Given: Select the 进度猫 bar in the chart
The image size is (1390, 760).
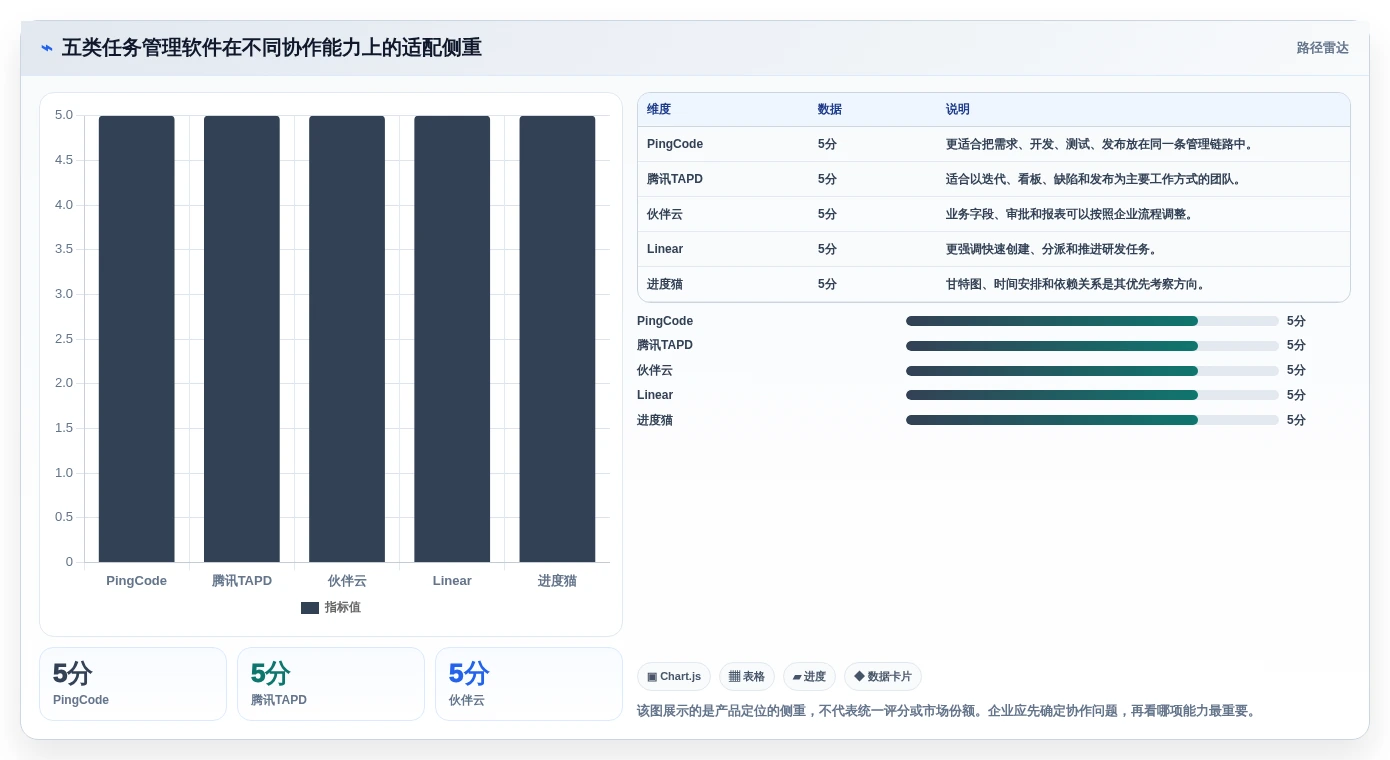Looking at the screenshot, I should (557, 339).
